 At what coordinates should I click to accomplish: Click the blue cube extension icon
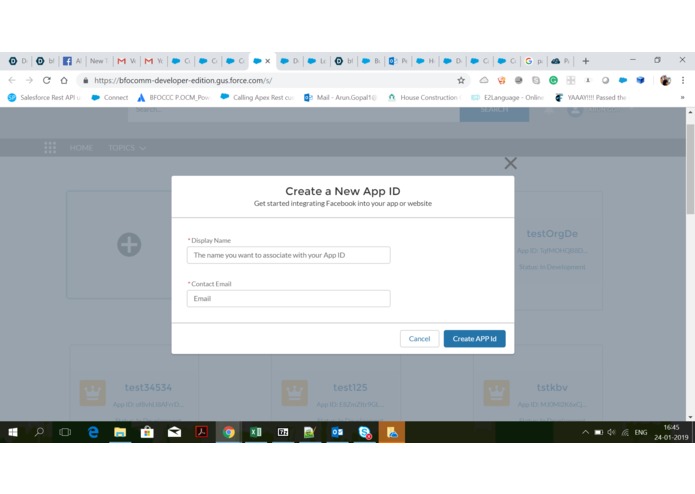(x=640, y=80)
